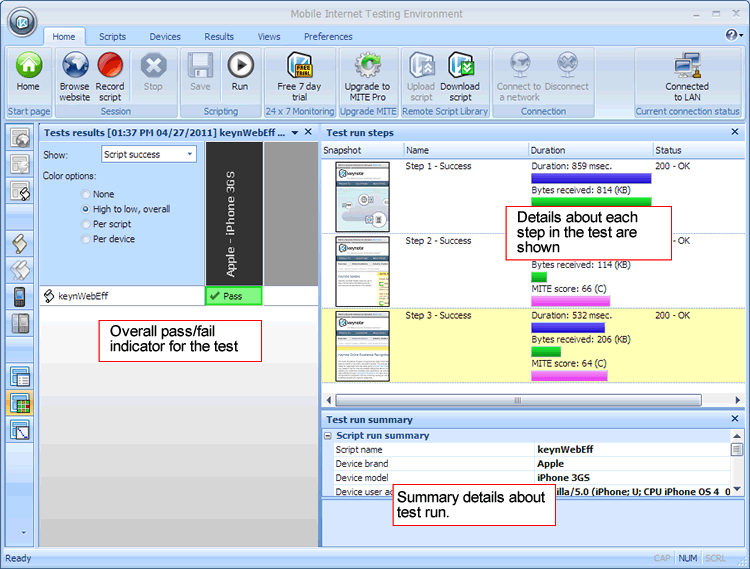This screenshot has width=750, height=569.
Task: Click the sidebar results list icon
Action: click(x=20, y=376)
